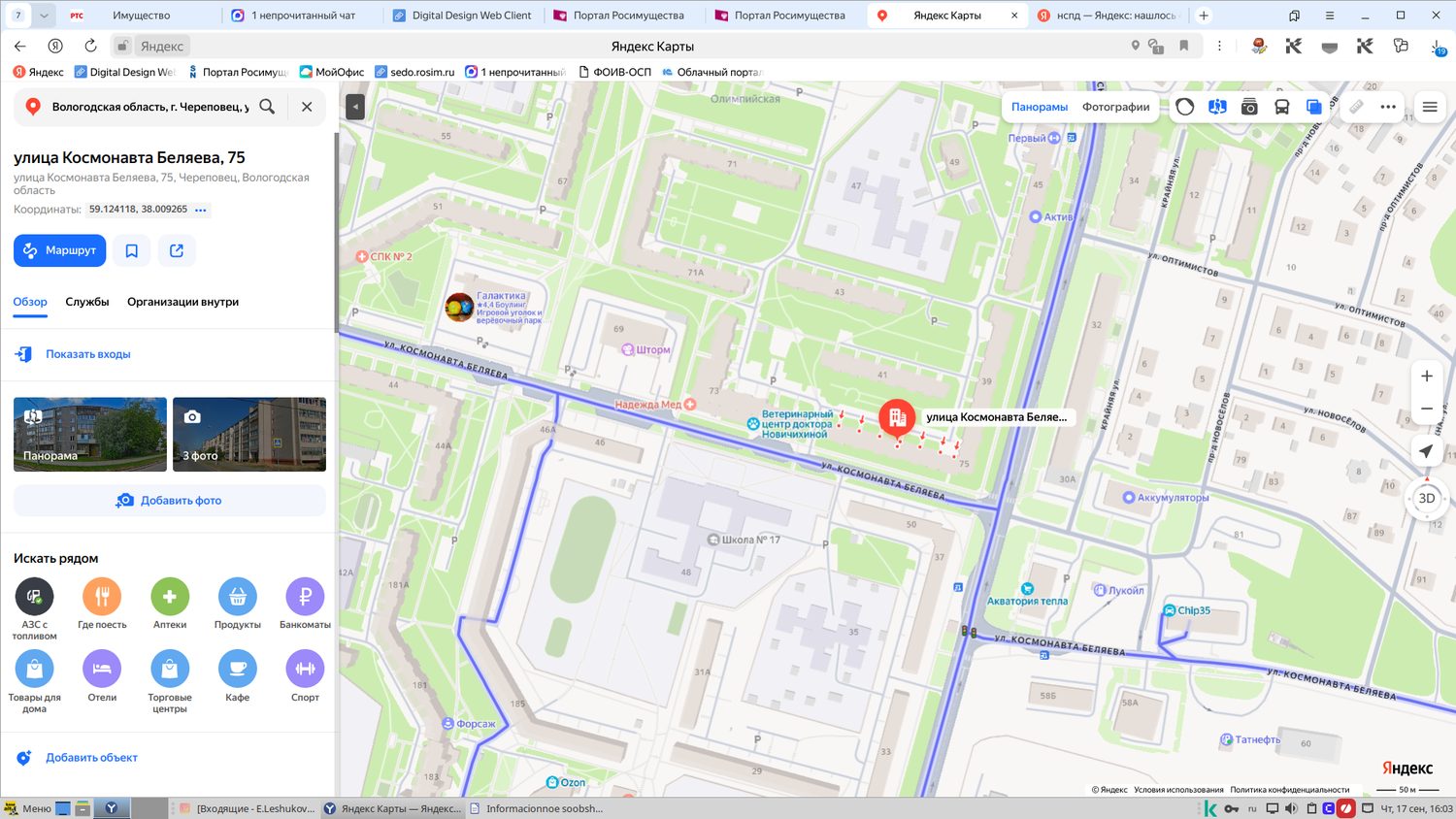Save the place with the bookmark icon

pos(132,250)
